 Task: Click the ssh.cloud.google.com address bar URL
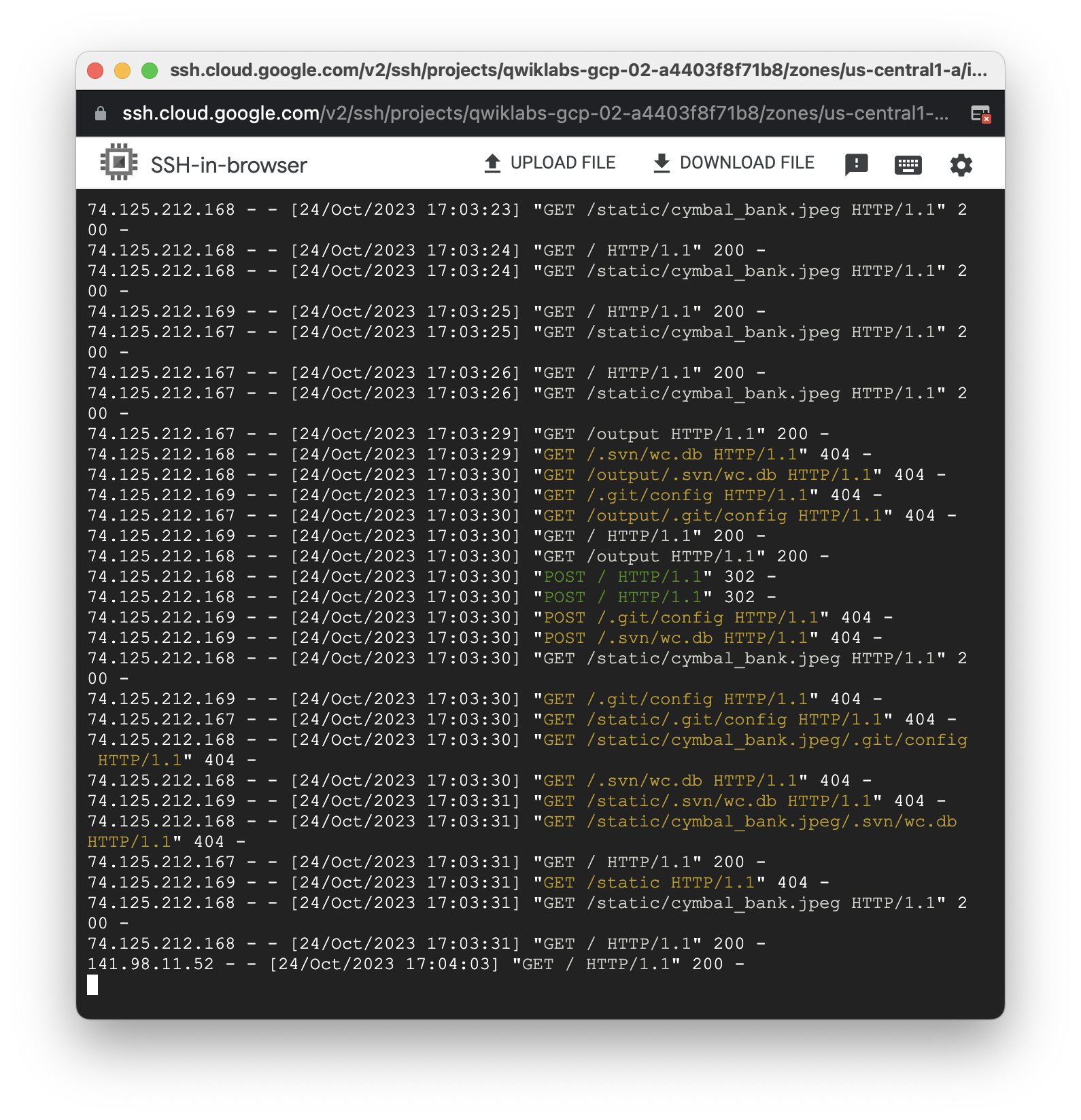click(x=535, y=113)
